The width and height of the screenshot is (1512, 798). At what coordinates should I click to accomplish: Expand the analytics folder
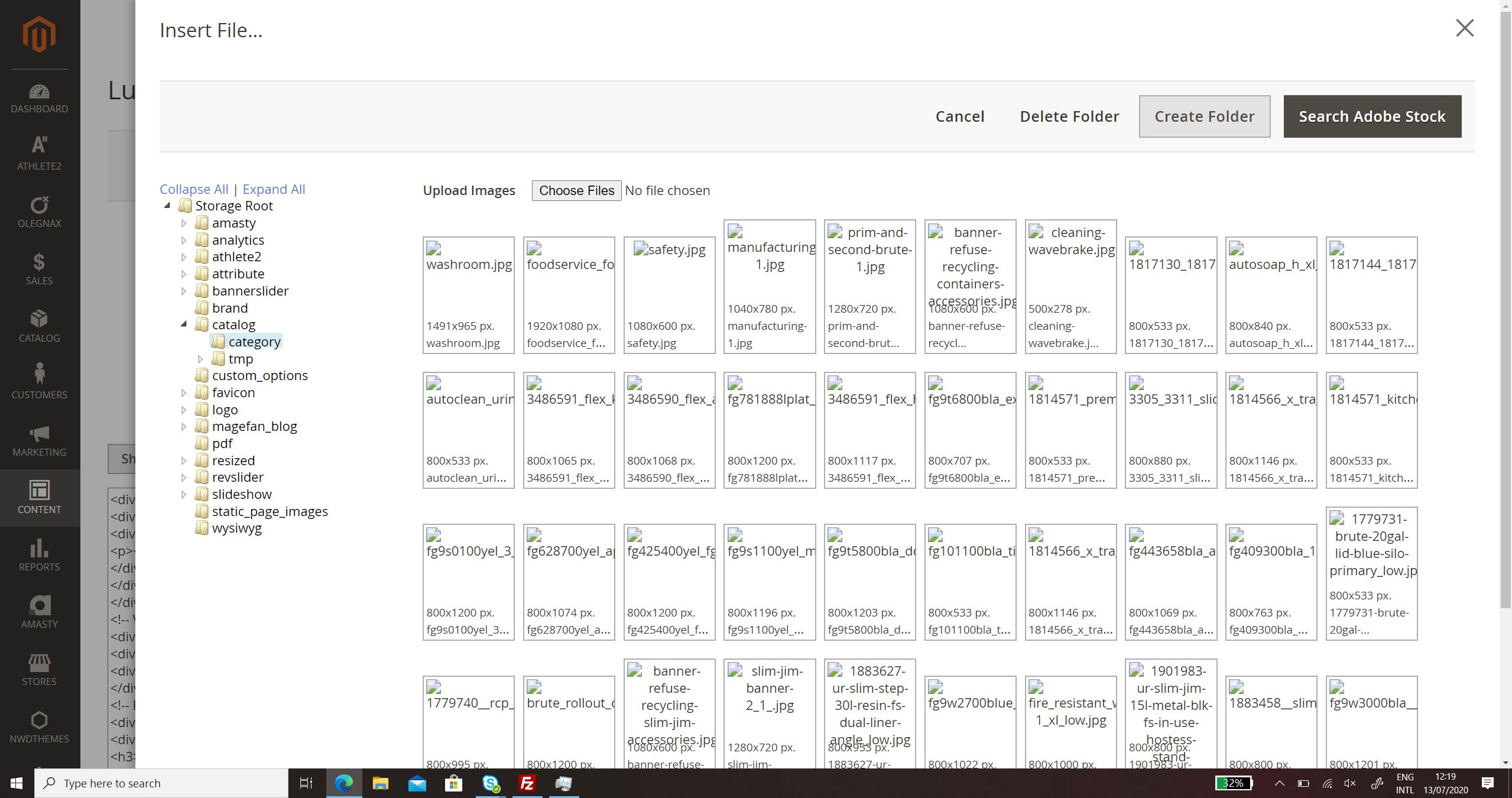pyautogui.click(x=181, y=239)
